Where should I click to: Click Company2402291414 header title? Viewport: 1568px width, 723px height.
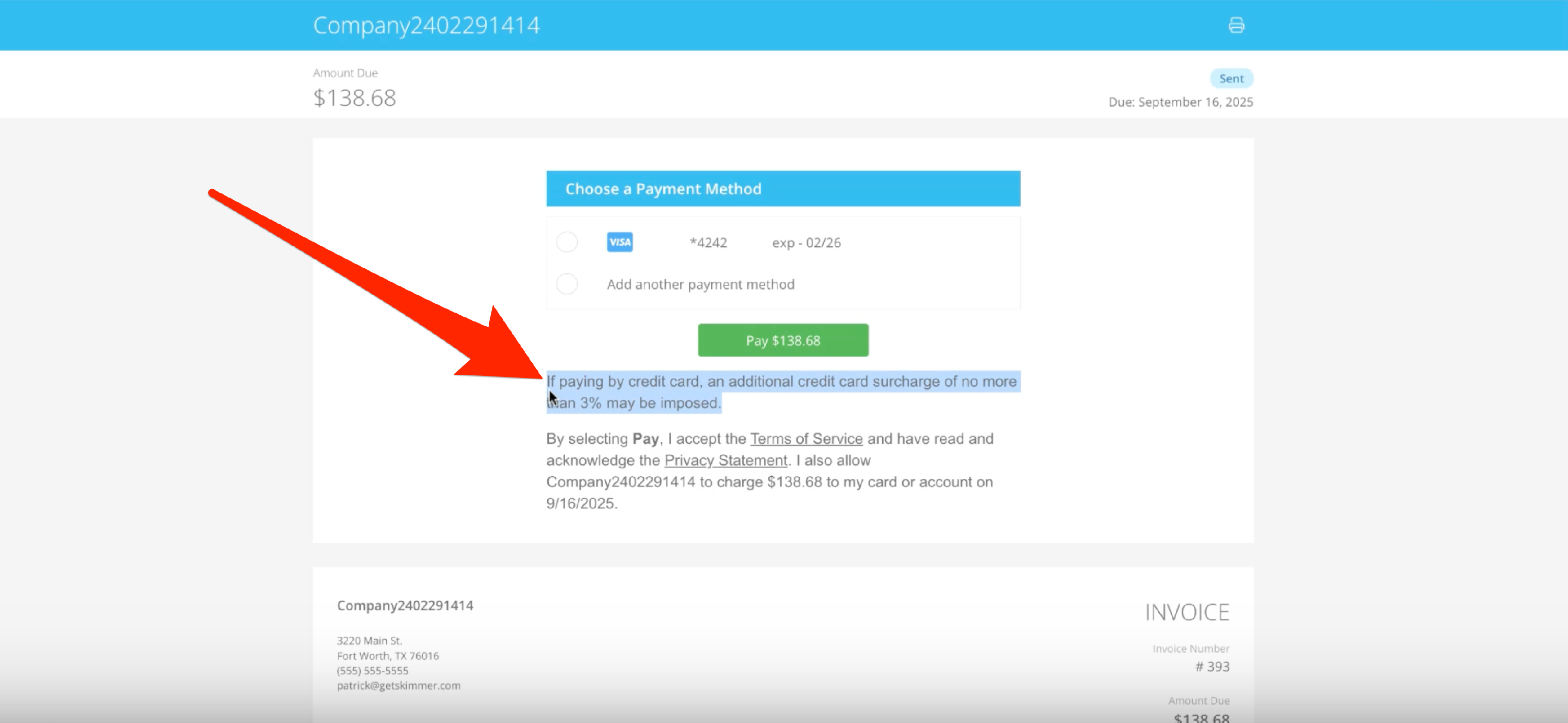[426, 25]
